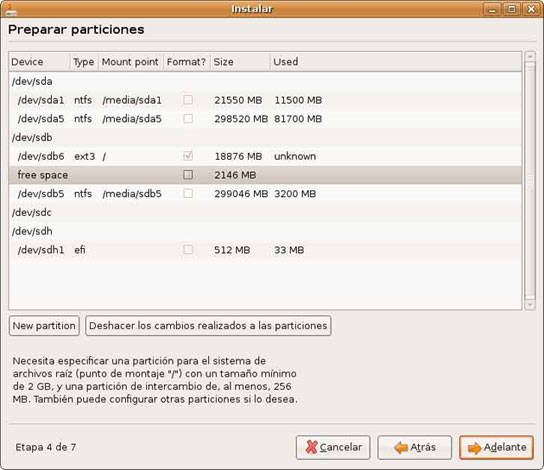This screenshot has width=544, height=470.
Task: Click the vertical scrollbar track
Action: click(530, 180)
